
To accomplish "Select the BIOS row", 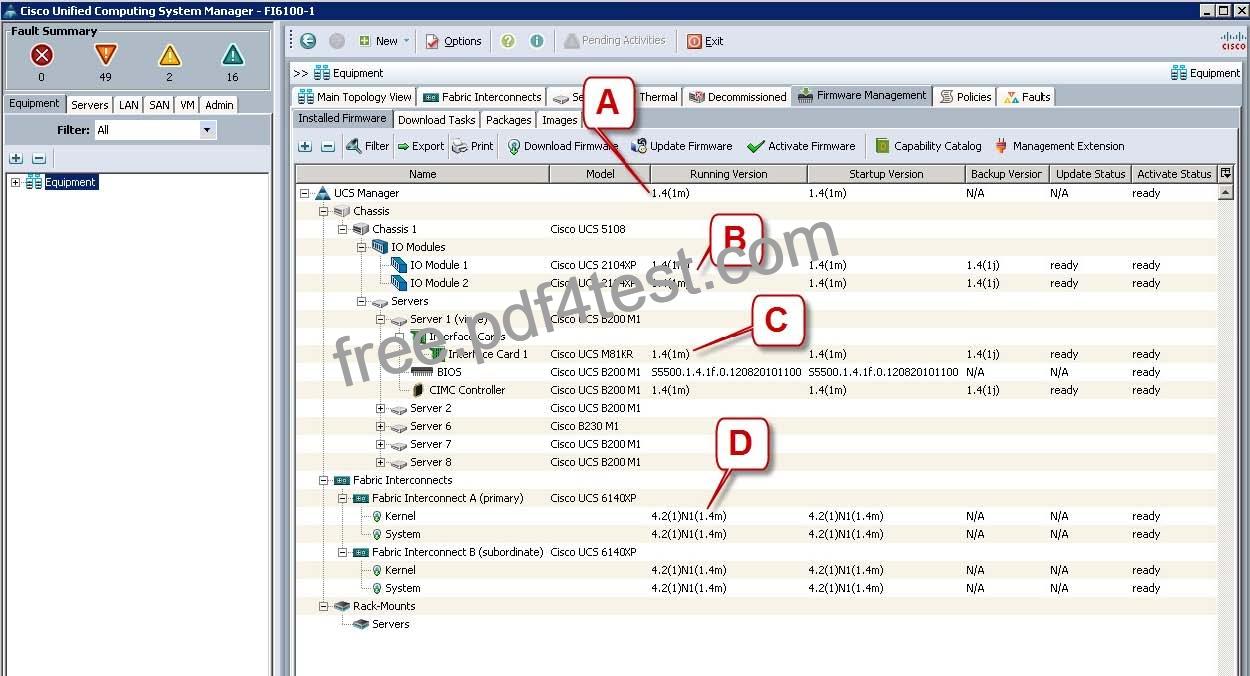I will point(757,372).
